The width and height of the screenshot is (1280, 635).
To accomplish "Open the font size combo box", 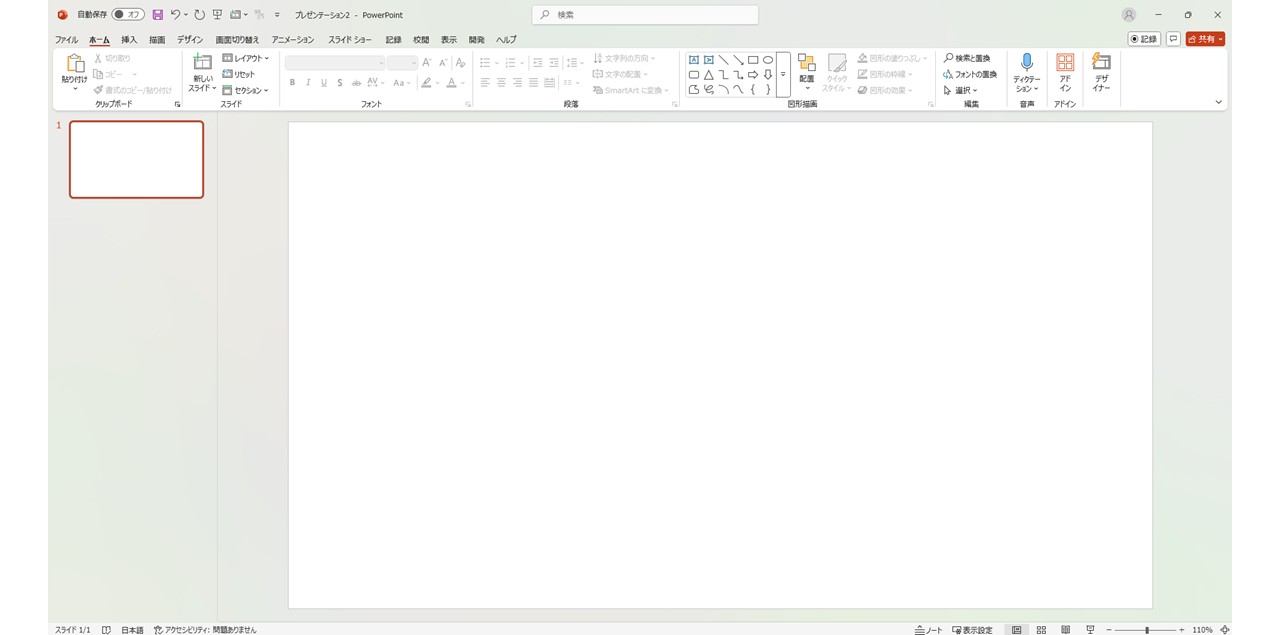I will [402, 63].
